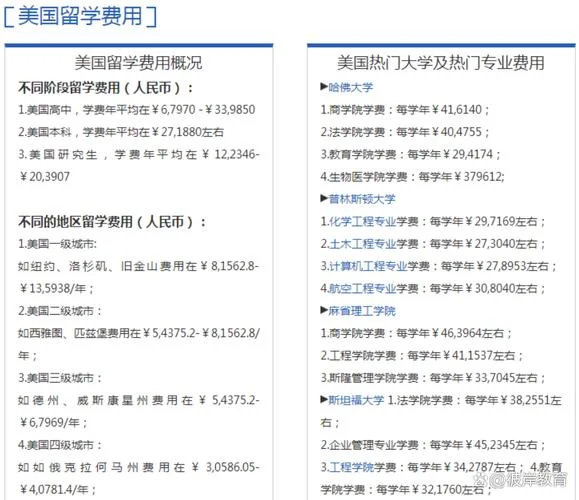Click the 航空工程专业 link
579x500 pixels.
tap(363, 288)
